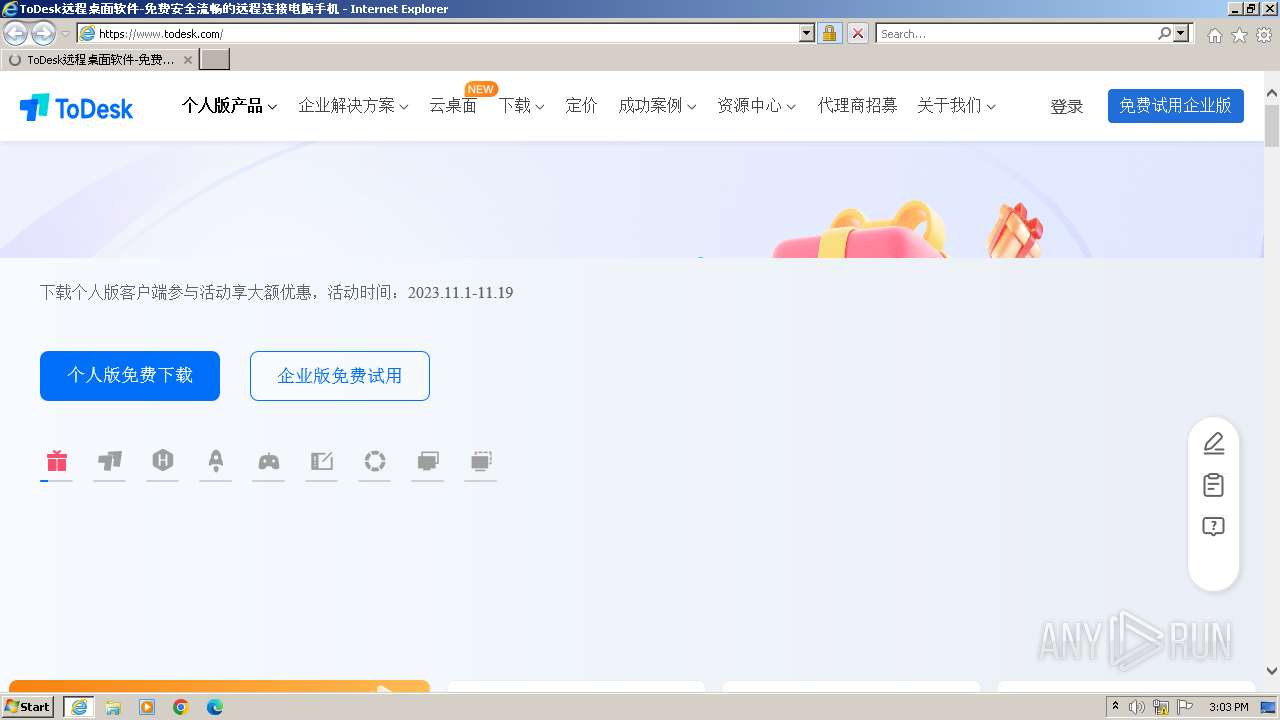
Task: Click the network status tray icon
Action: (x=1161, y=707)
